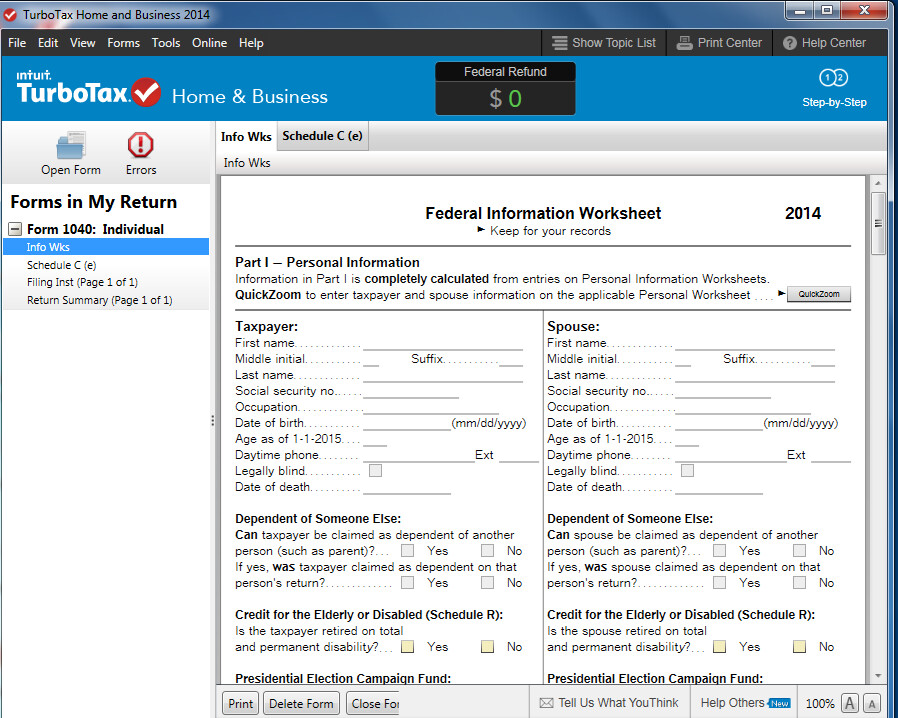
Task: Open the Open Form folder icon
Action: 71,145
